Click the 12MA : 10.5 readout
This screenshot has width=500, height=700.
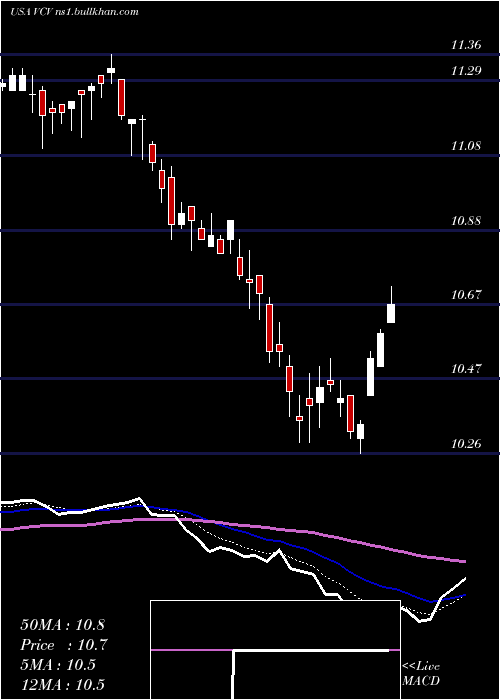[62, 685]
